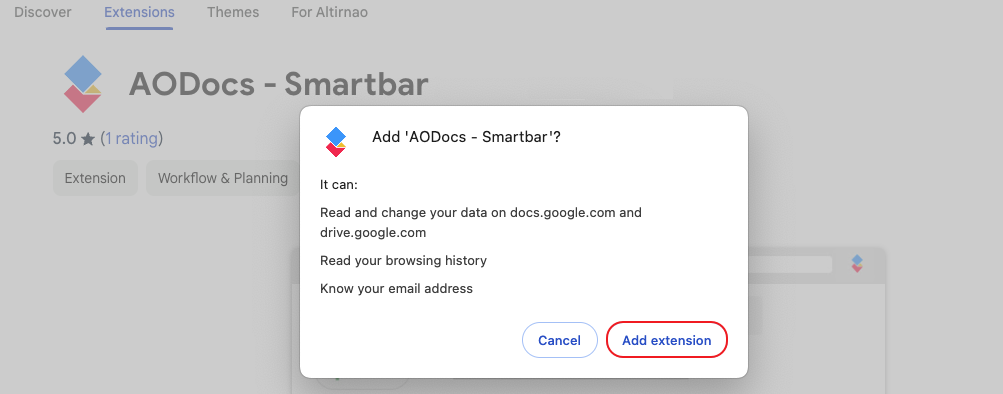
Task: Click the AODocs logo beside the page title
Action: 83,84
